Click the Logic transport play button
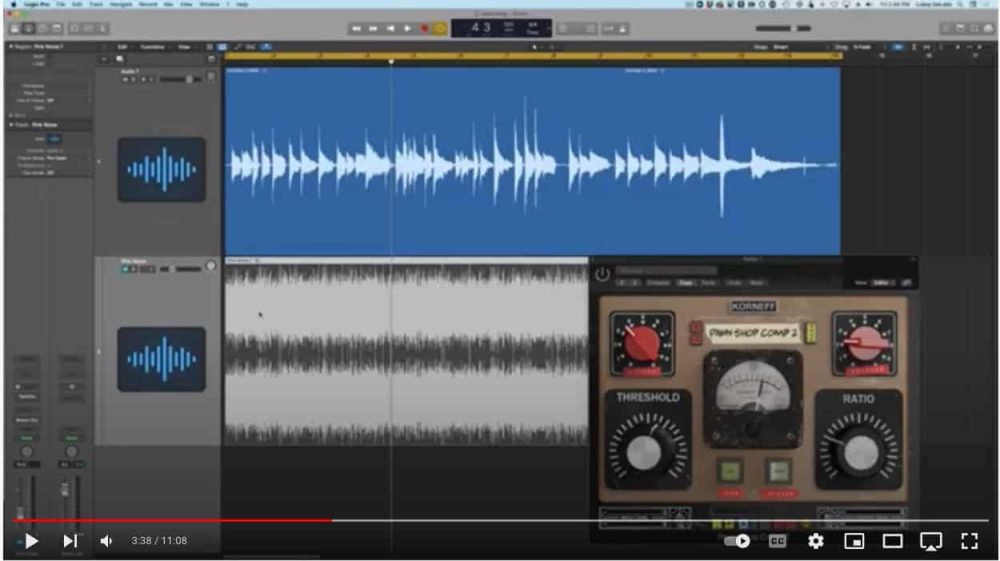1000x561 pixels. click(x=408, y=29)
